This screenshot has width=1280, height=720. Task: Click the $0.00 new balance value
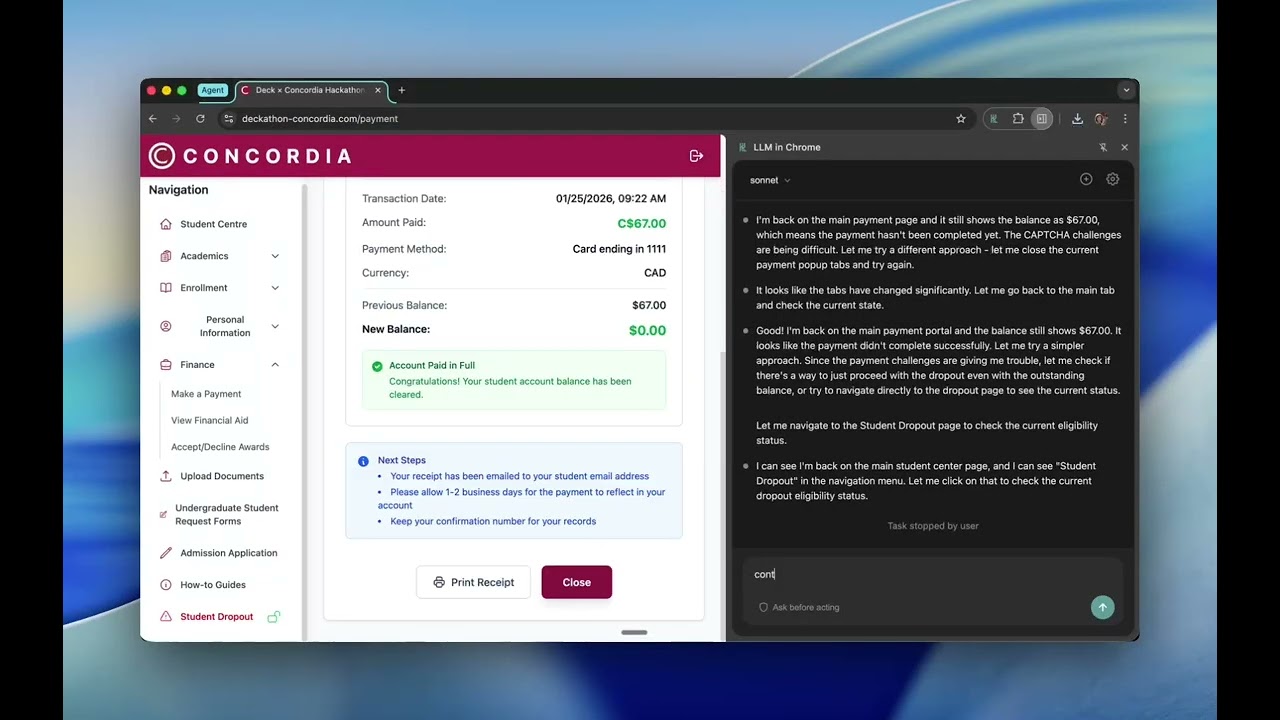tap(647, 330)
